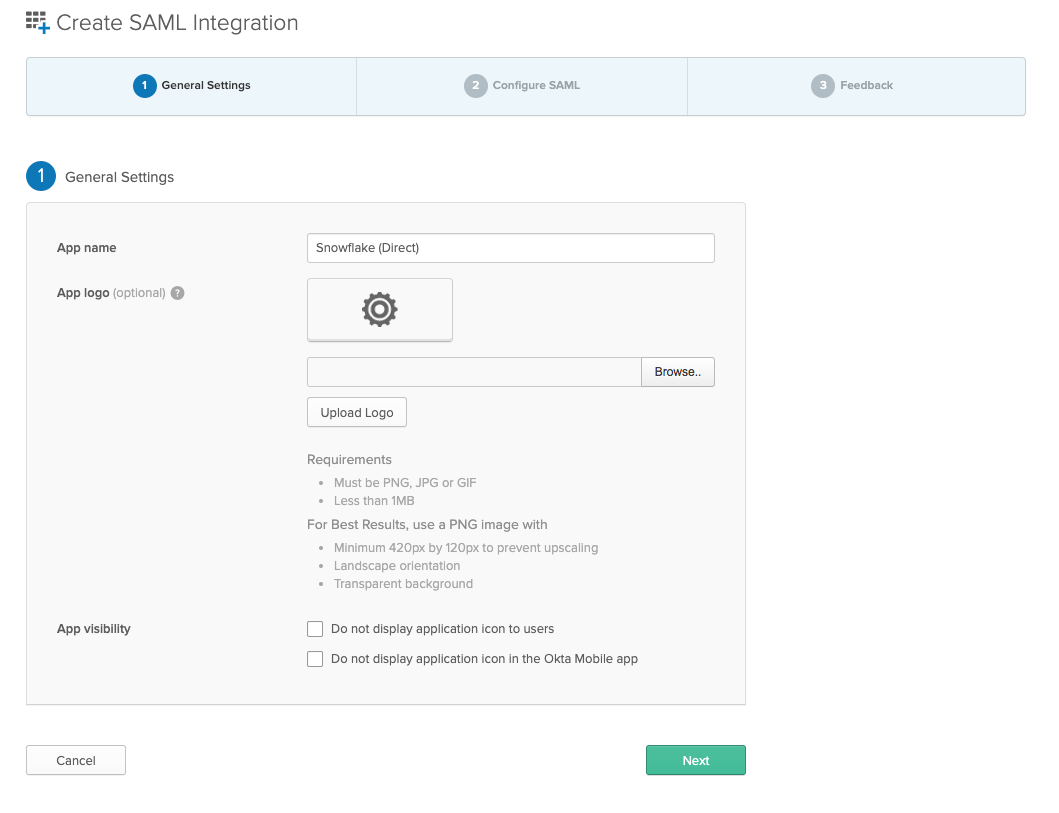Image resolution: width=1059 pixels, height=813 pixels.
Task: Click step 2 circle for Configure SAML
Action: tap(475, 86)
